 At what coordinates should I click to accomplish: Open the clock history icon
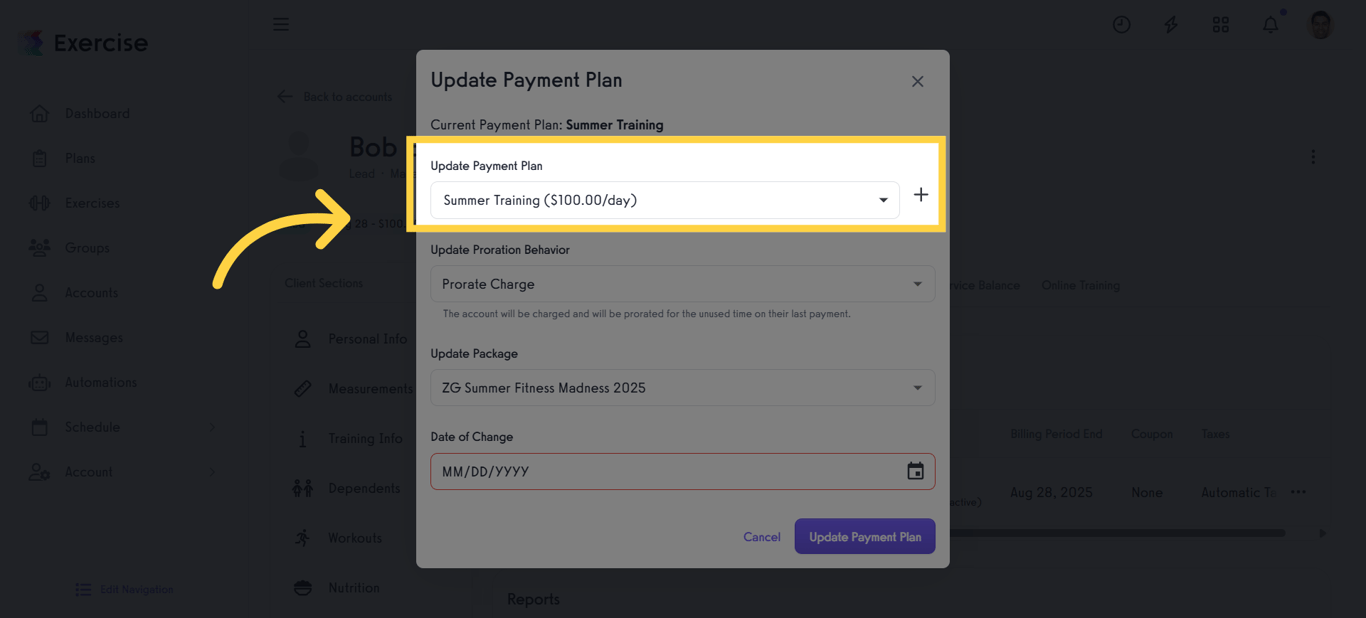pyautogui.click(x=1121, y=24)
